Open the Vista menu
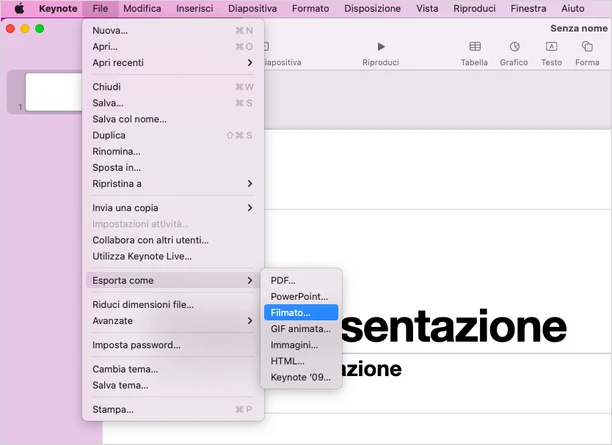Screen dimensions: 612x445 (427, 8)
